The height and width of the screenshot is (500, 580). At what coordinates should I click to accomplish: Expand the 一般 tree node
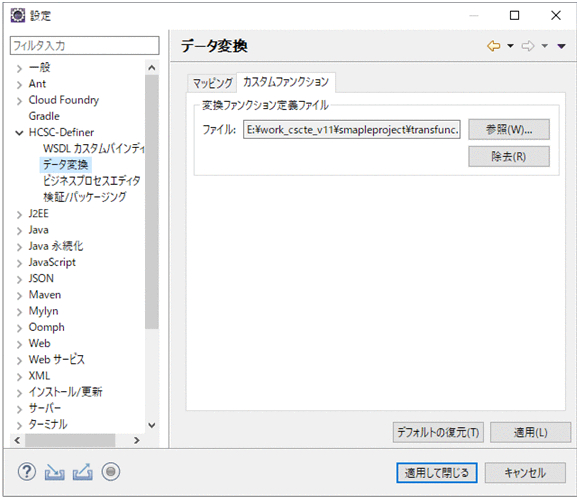19,68
